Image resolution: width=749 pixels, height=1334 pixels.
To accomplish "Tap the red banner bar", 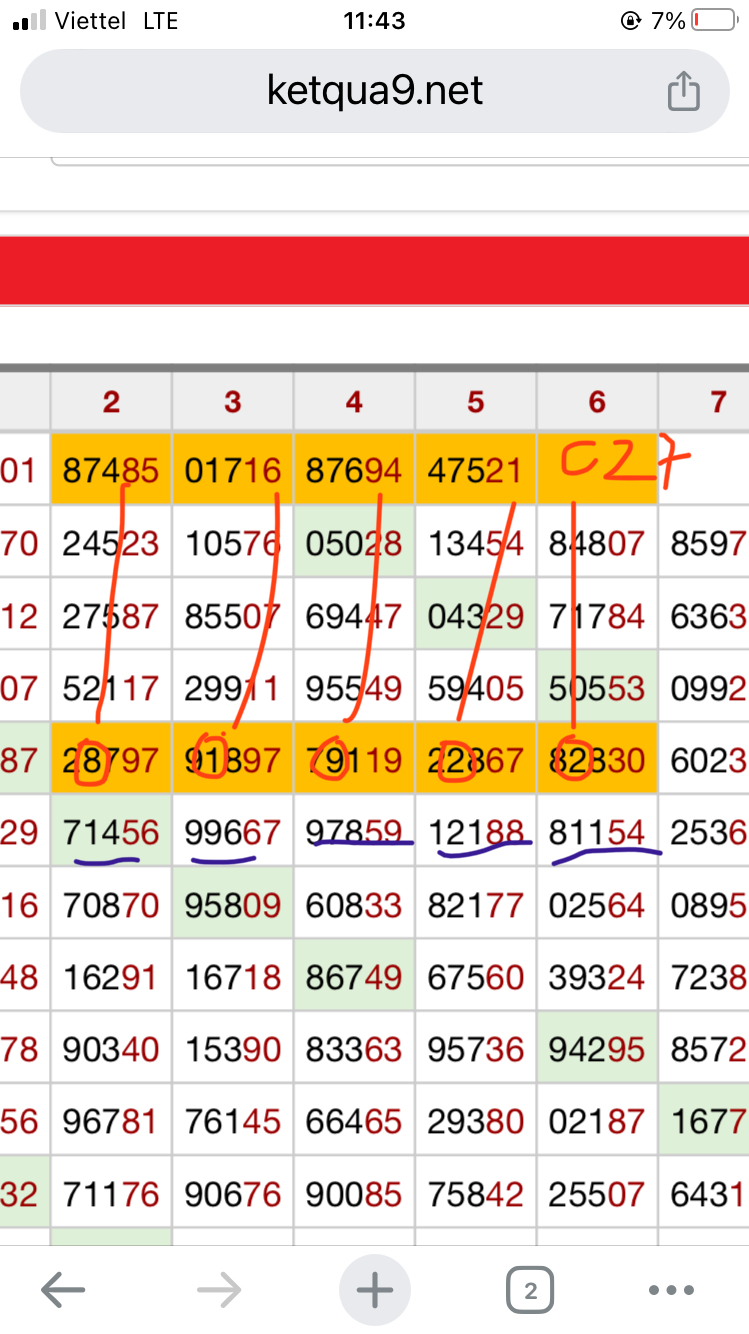I will (x=374, y=270).
